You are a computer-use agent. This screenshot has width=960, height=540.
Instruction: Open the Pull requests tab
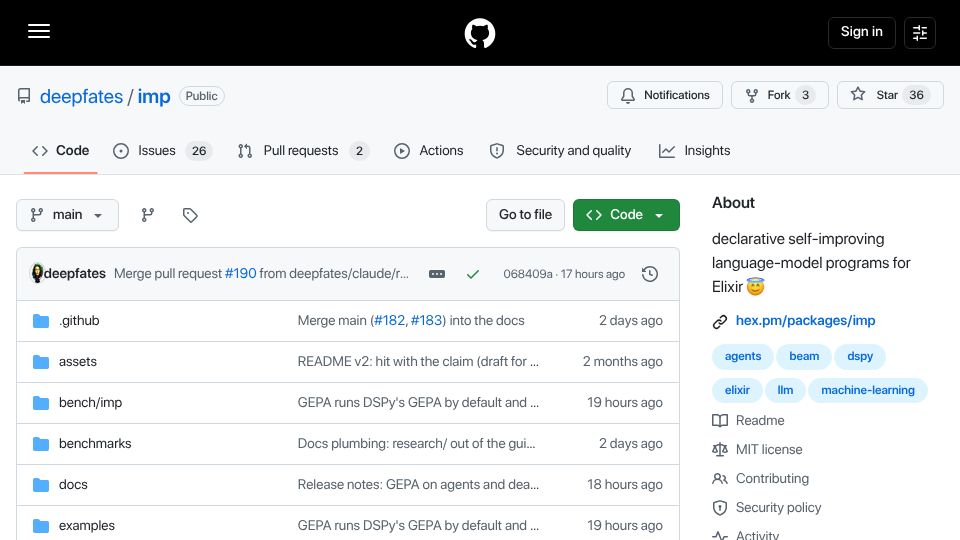click(303, 151)
